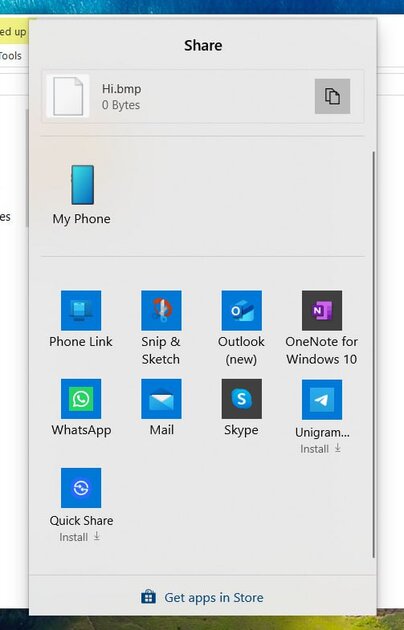This screenshot has width=404, height=630.
Task: Click the Store bag icon at bottom
Action: point(148,597)
